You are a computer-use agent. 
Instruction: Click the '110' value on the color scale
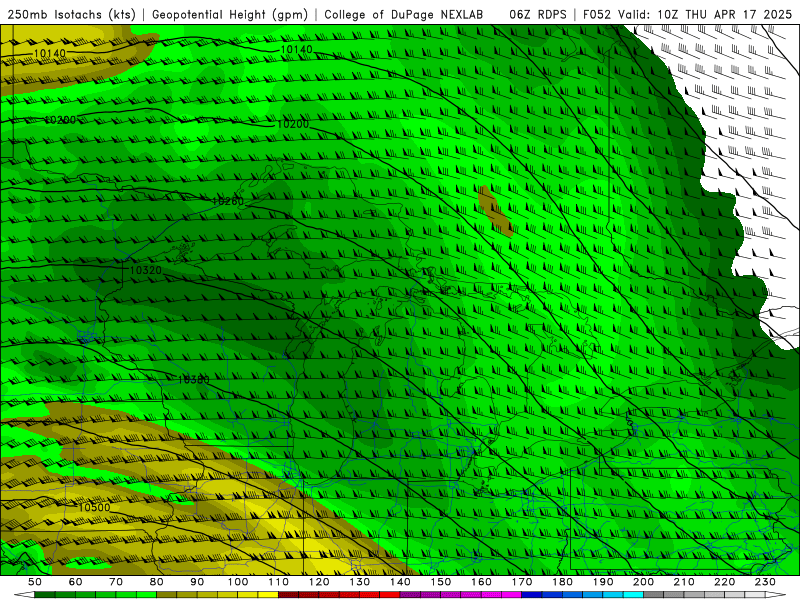[279, 582]
